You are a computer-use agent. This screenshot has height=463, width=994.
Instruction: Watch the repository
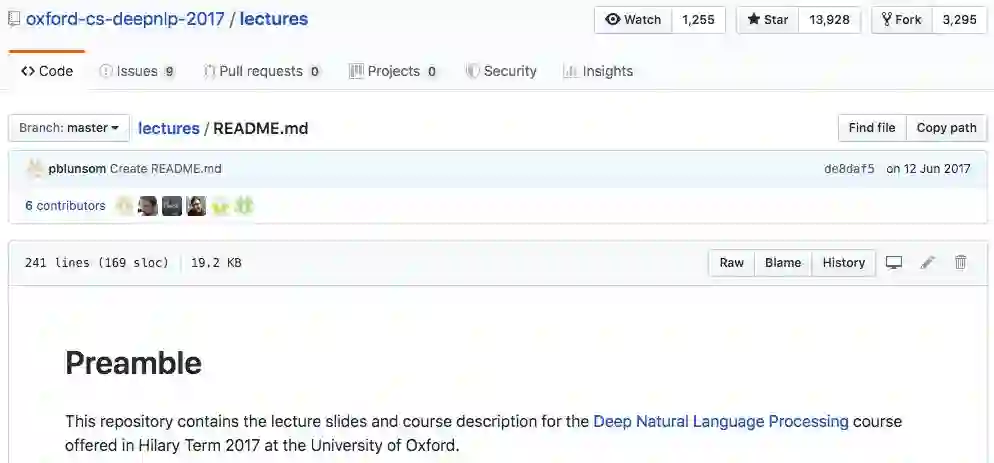click(634, 20)
